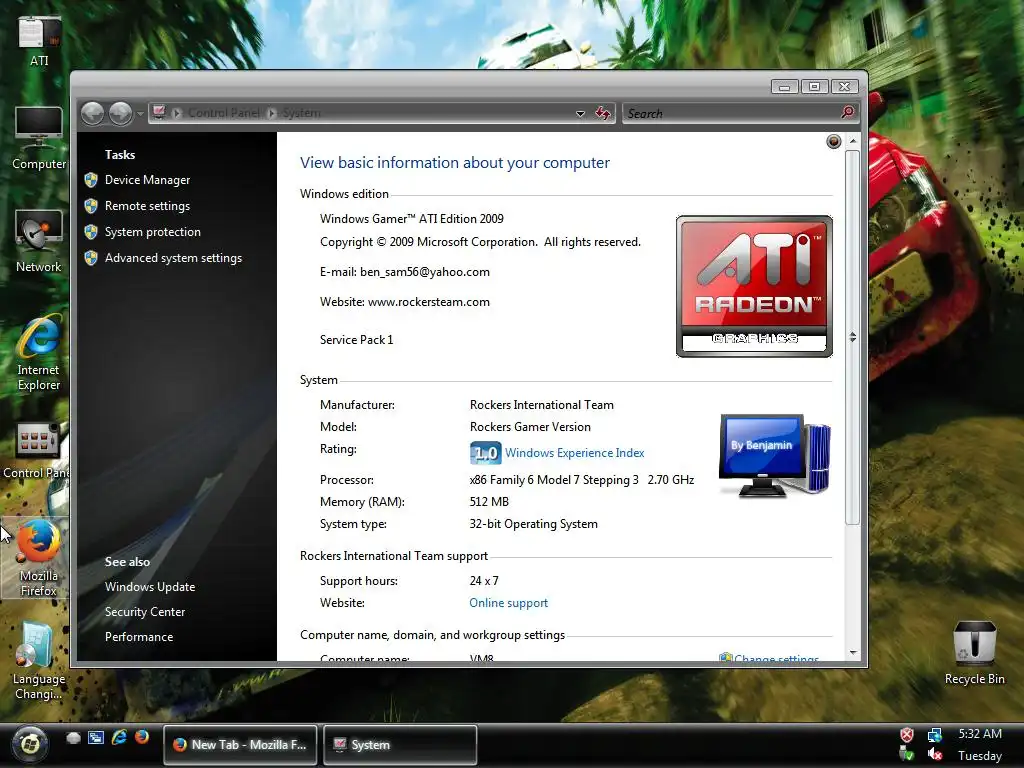Click the ATI Radeon Graphics logo

(754, 286)
